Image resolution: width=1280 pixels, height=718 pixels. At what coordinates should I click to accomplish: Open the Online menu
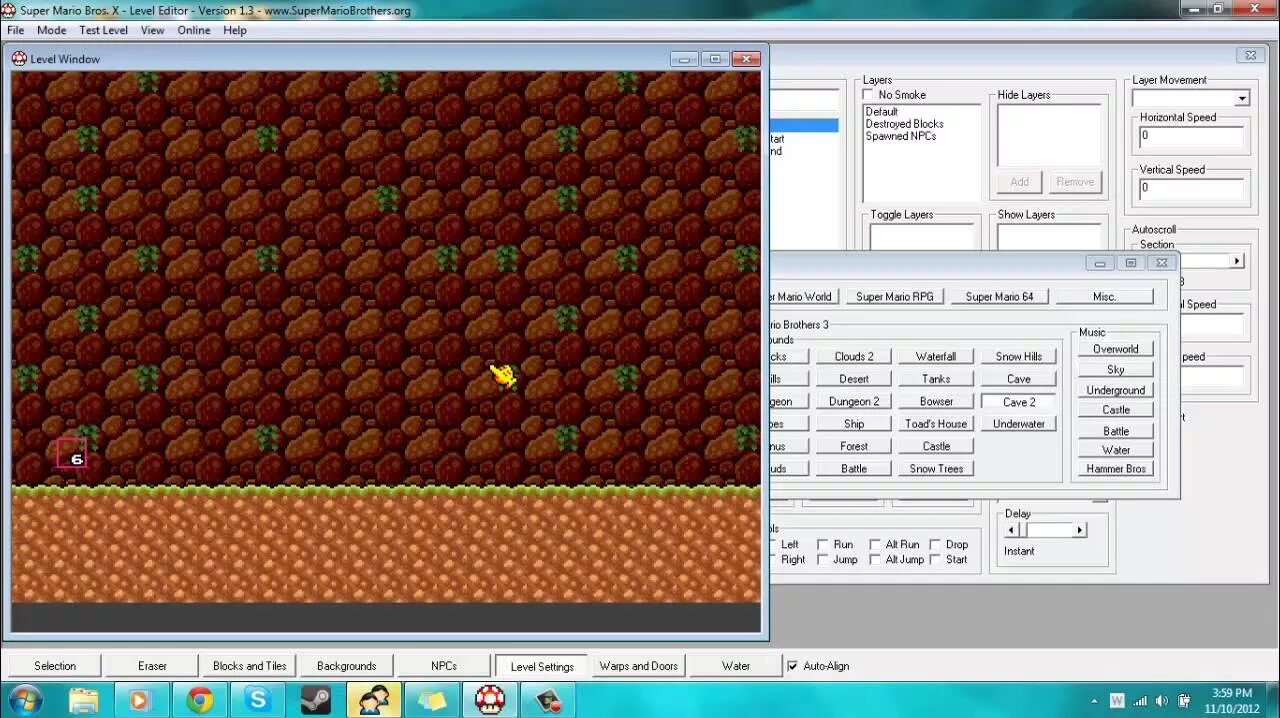click(x=194, y=30)
